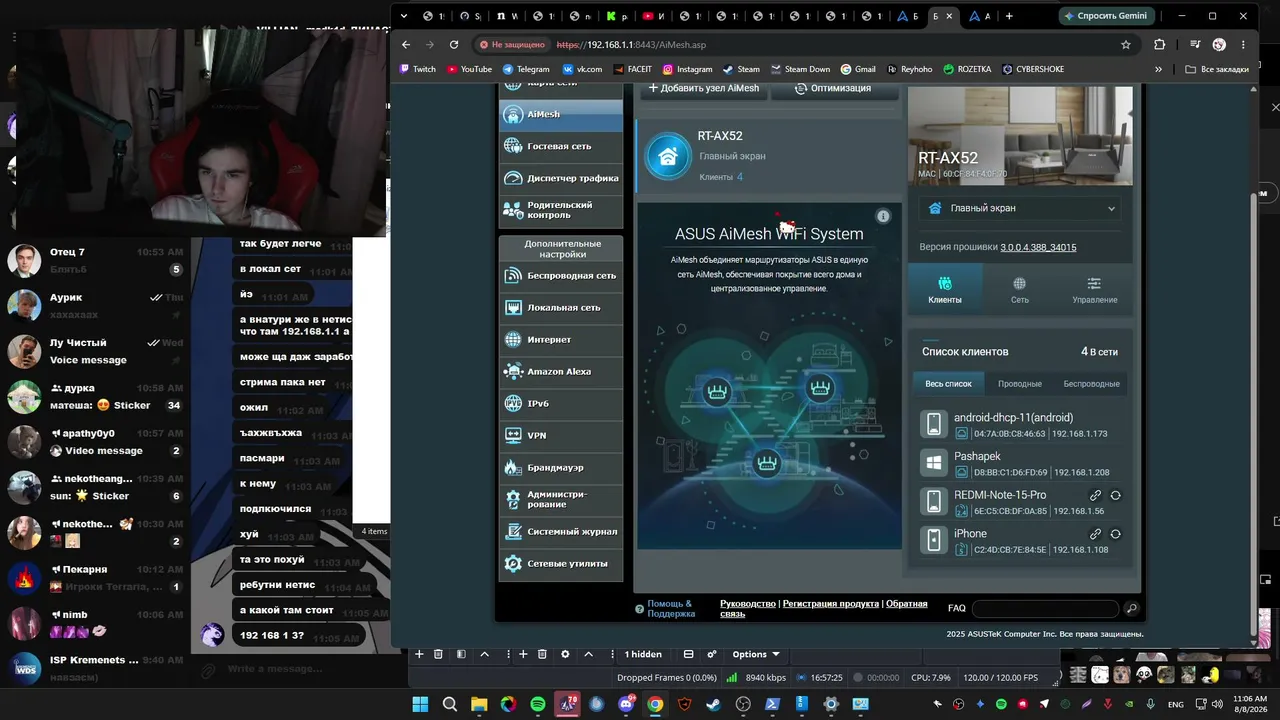Open Администрирование settings

point(561,499)
